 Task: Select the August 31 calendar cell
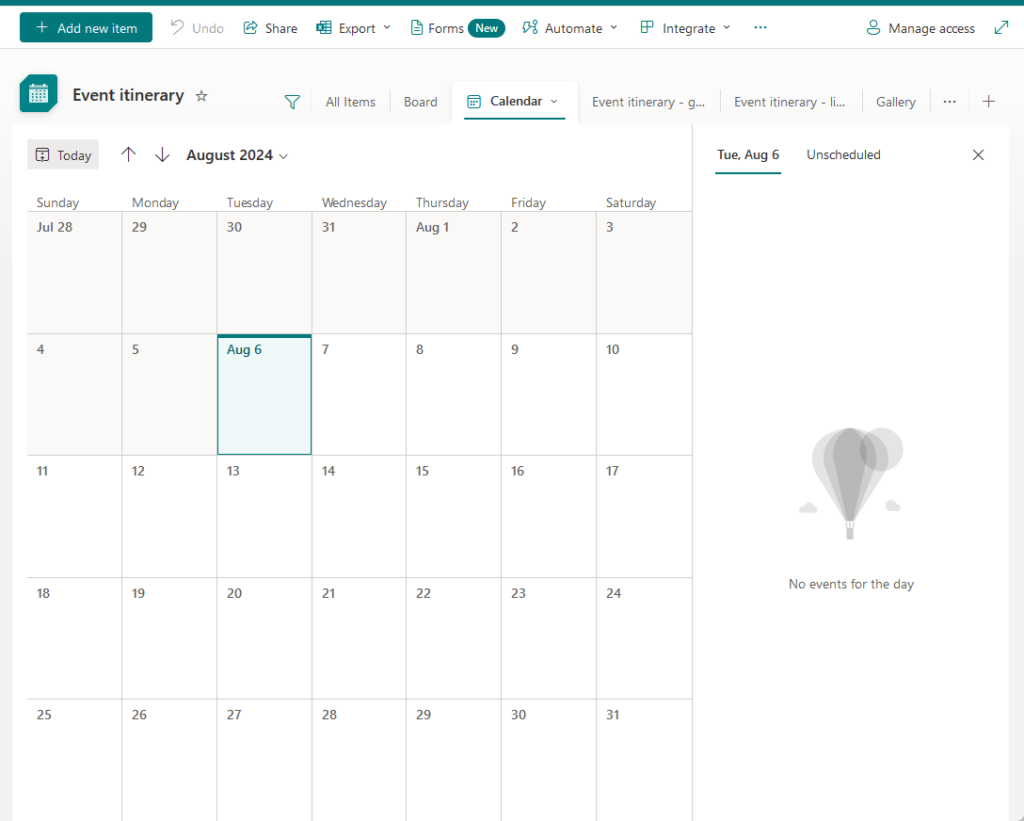coord(643,760)
